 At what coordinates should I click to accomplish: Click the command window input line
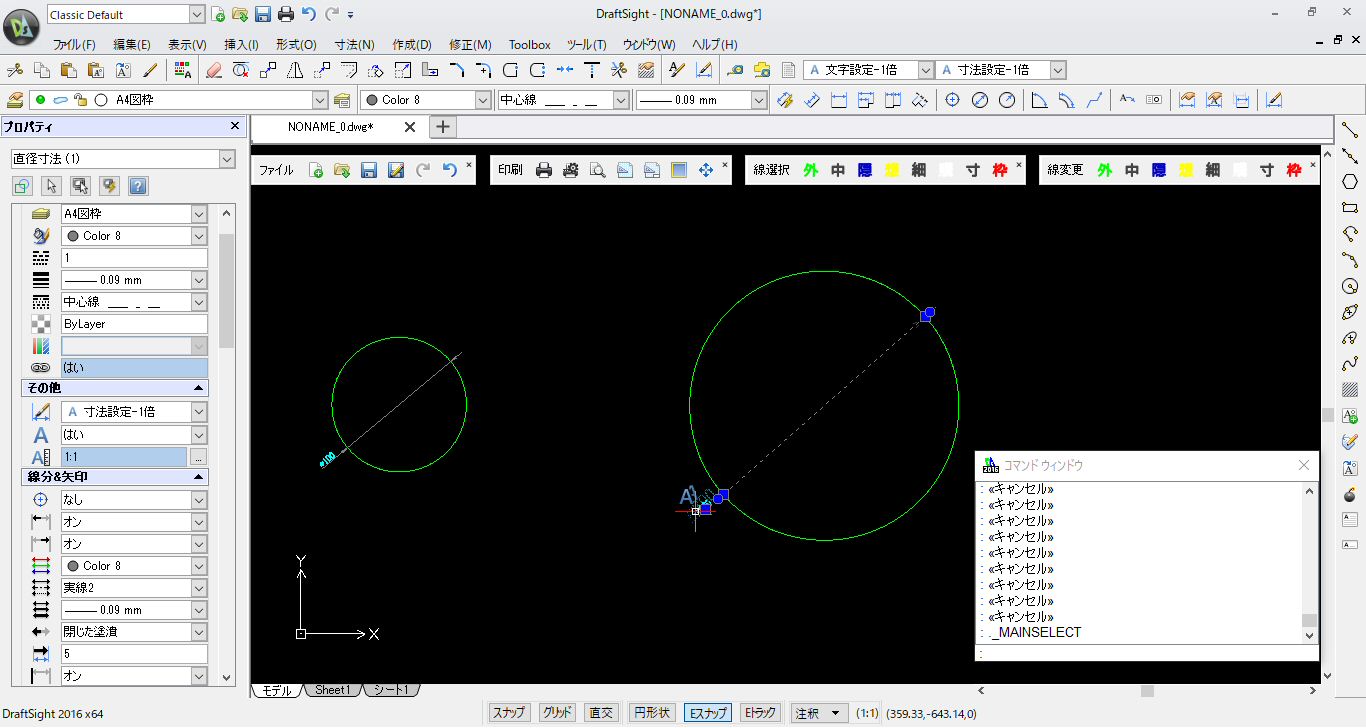1147,653
